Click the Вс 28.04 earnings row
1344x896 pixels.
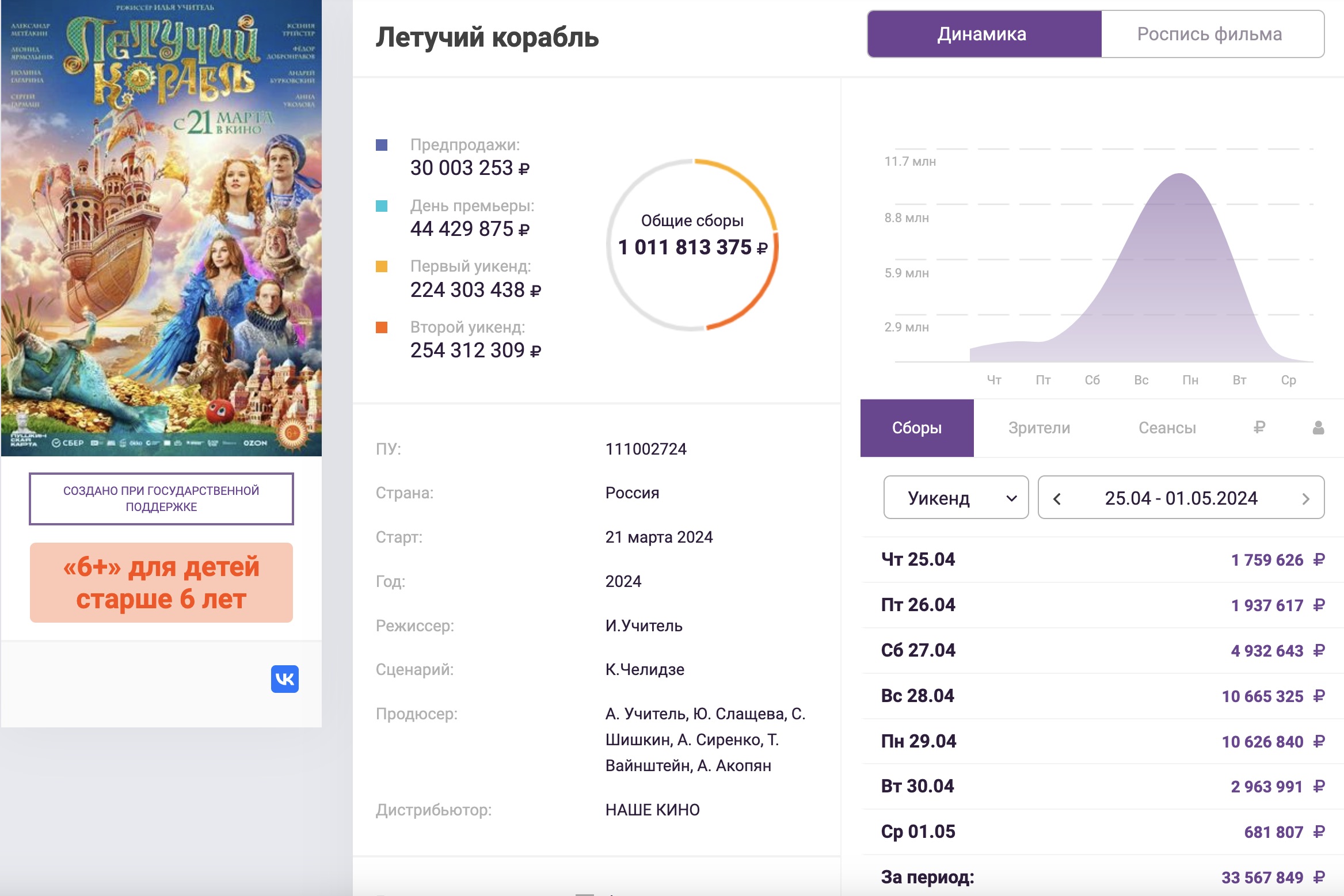[1102, 696]
